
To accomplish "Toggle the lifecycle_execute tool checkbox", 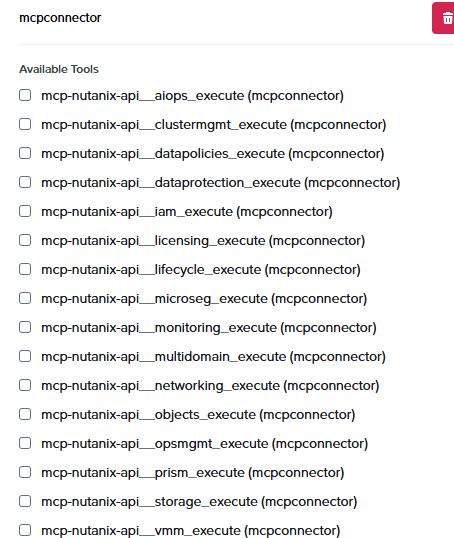I will pos(25,269).
